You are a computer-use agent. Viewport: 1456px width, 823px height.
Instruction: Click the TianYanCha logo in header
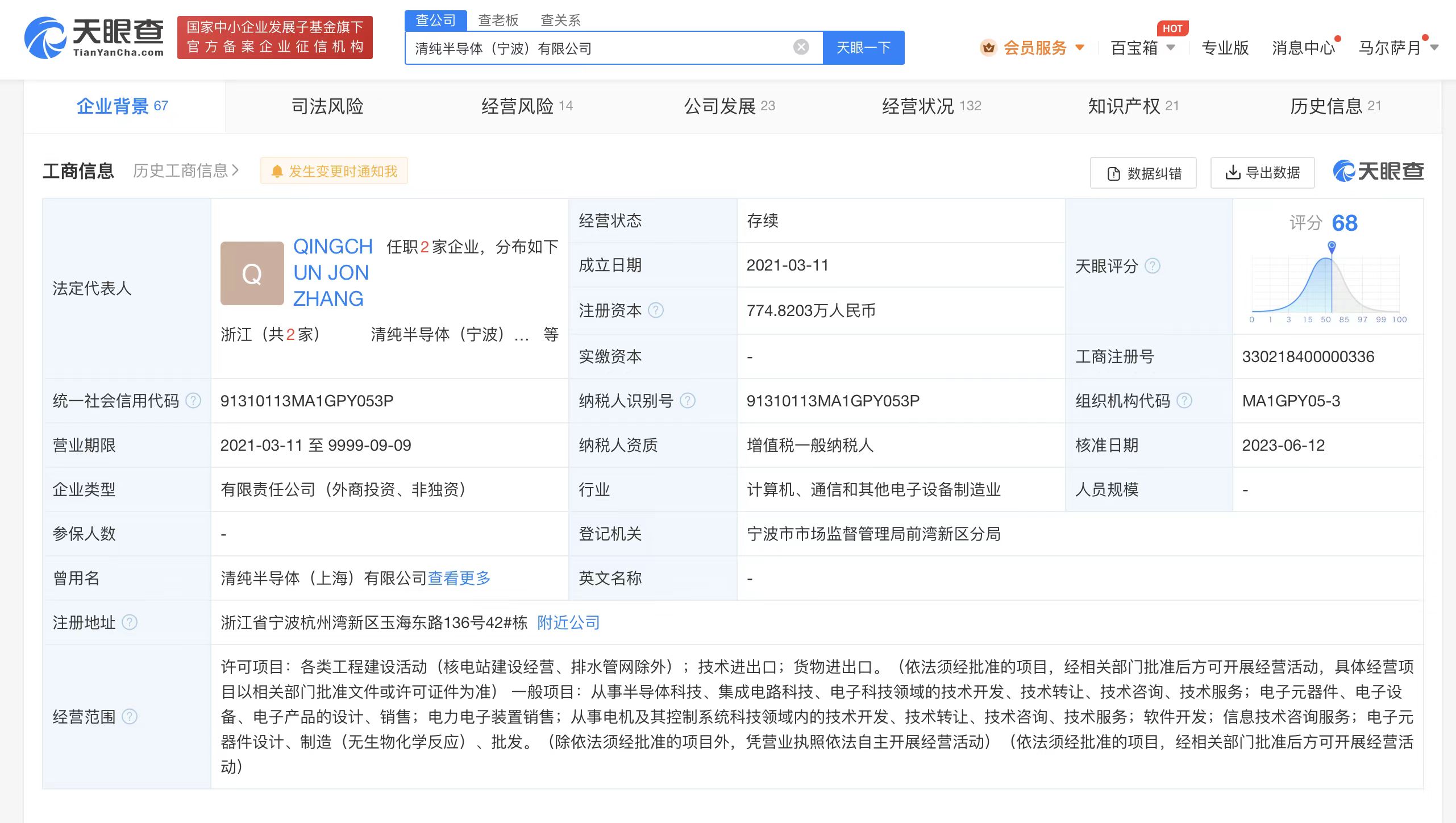(x=94, y=38)
